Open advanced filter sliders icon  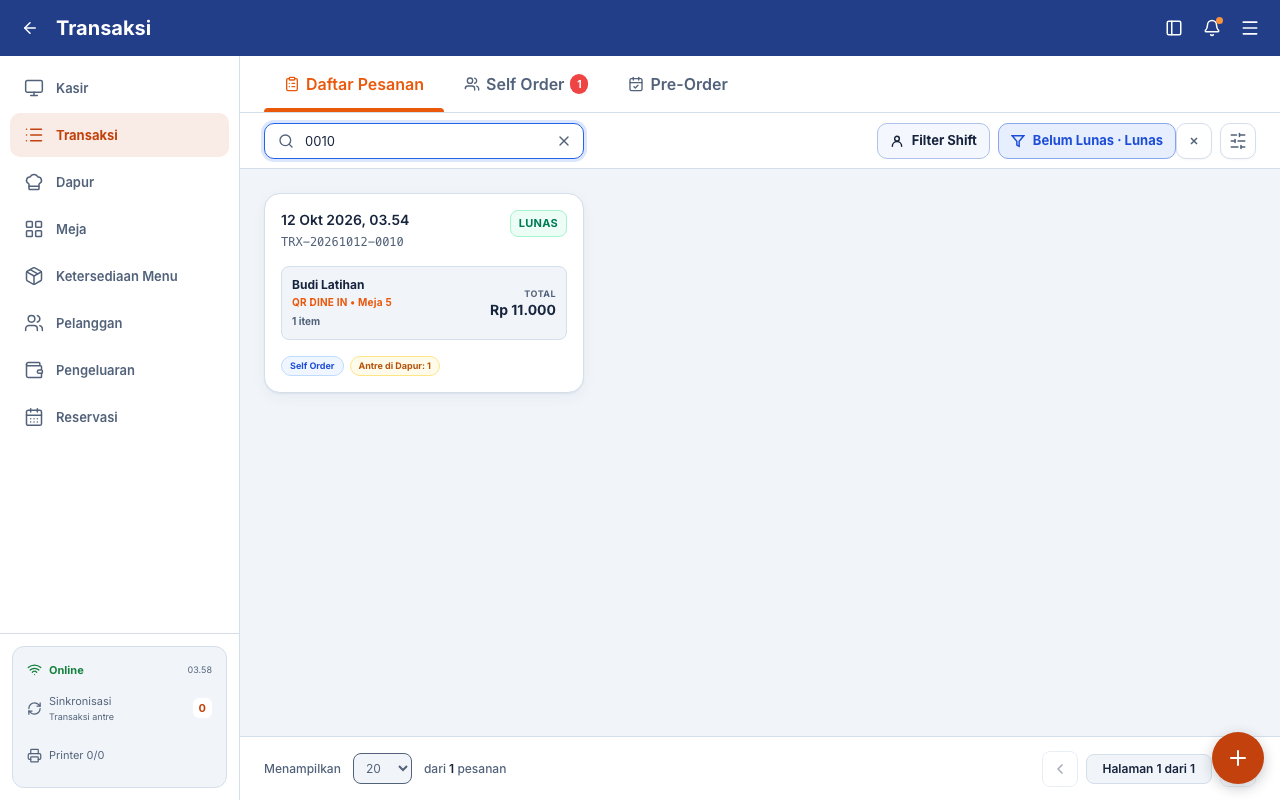[1238, 141]
